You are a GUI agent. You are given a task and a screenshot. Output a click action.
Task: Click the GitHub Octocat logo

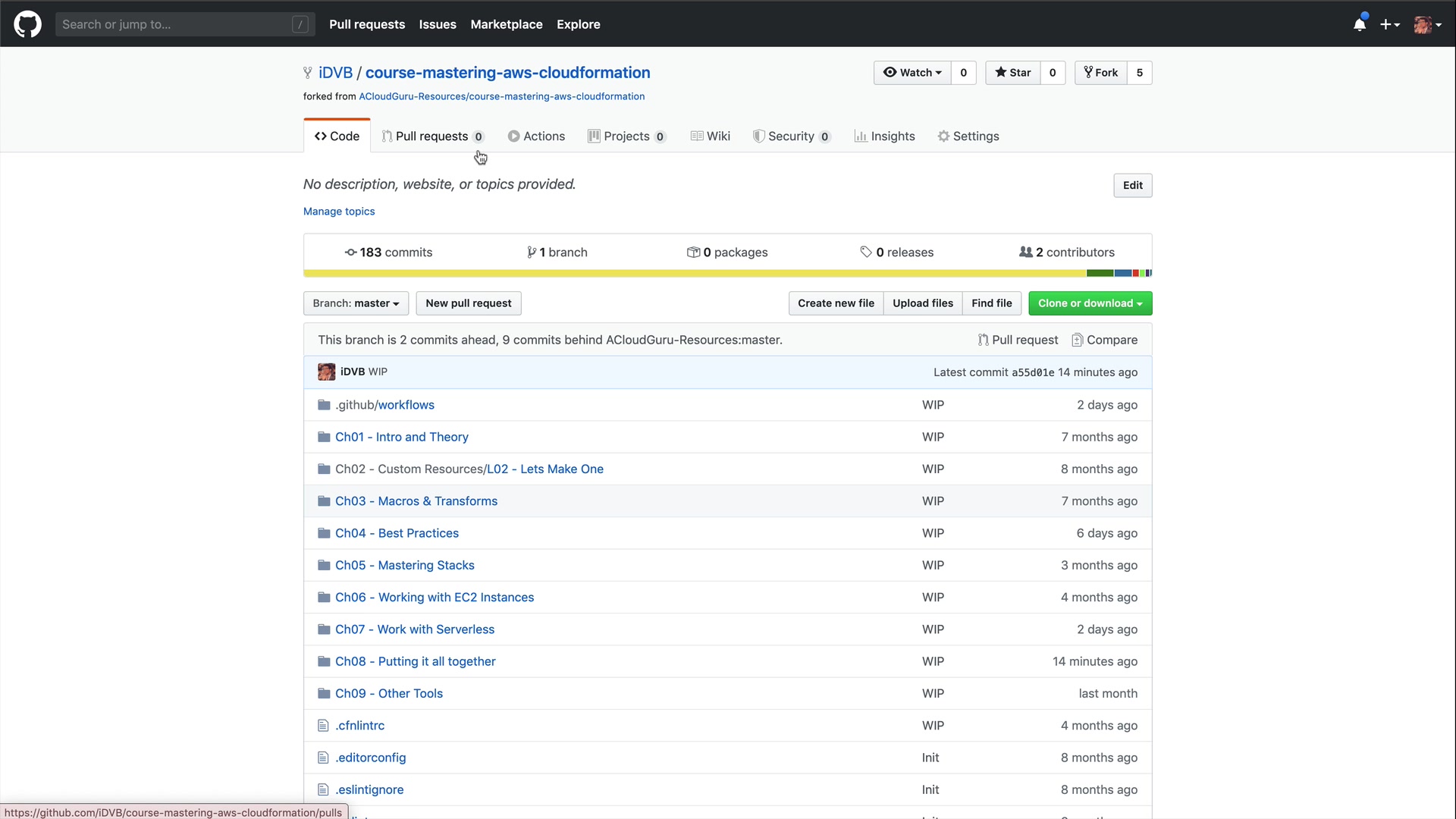(x=27, y=24)
